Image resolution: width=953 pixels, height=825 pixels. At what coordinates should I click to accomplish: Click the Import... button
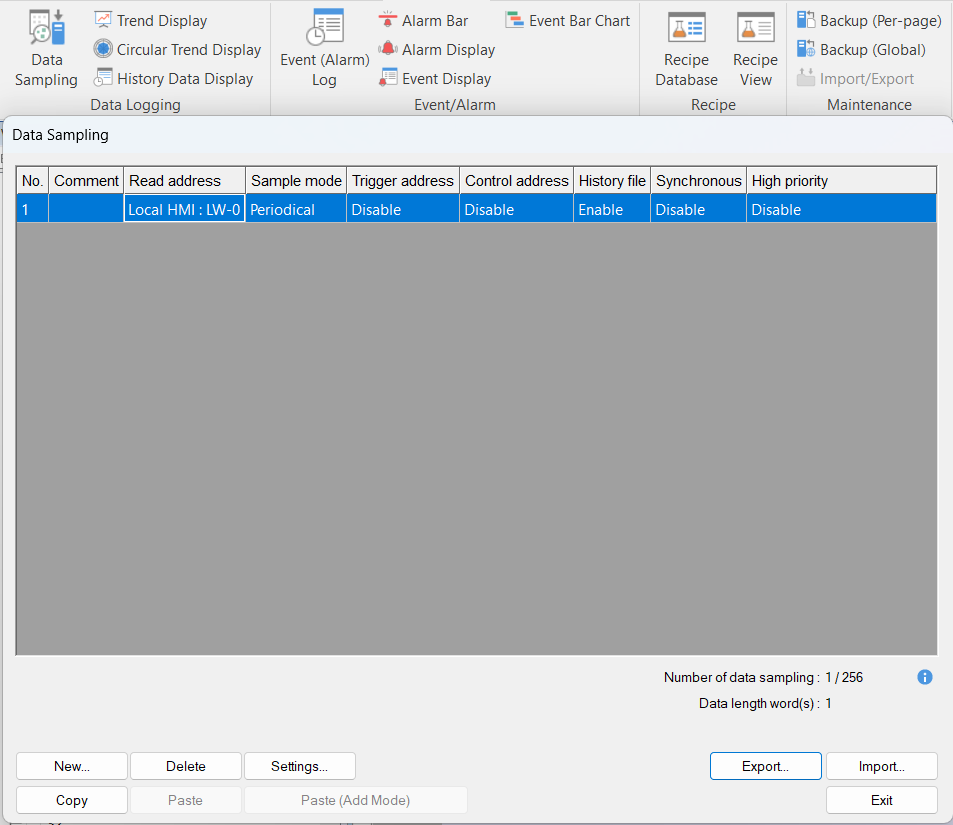881,766
